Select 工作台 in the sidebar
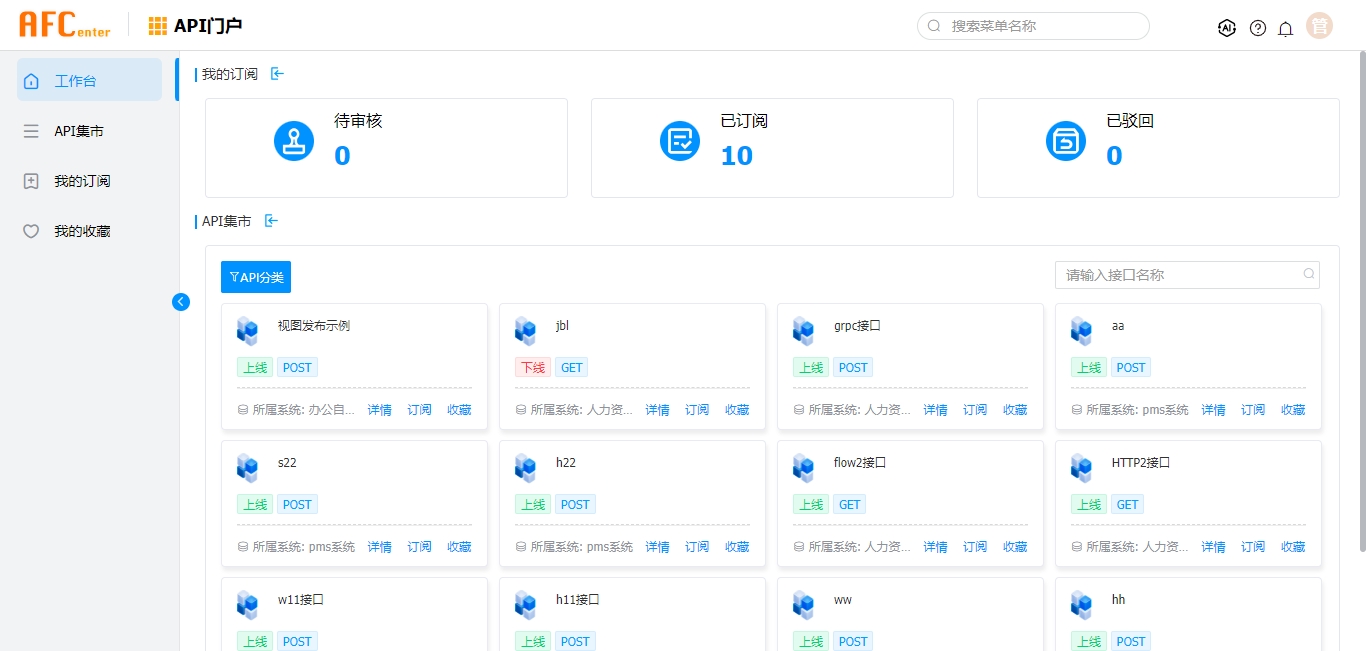The image size is (1366, 651). [x=89, y=80]
